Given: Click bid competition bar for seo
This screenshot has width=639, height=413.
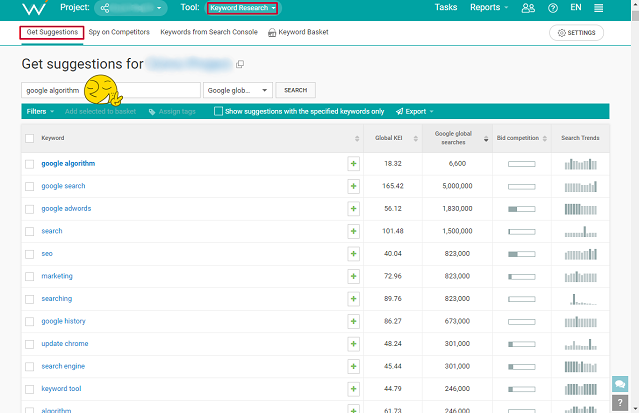Looking at the screenshot, I should tap(522, 254).
